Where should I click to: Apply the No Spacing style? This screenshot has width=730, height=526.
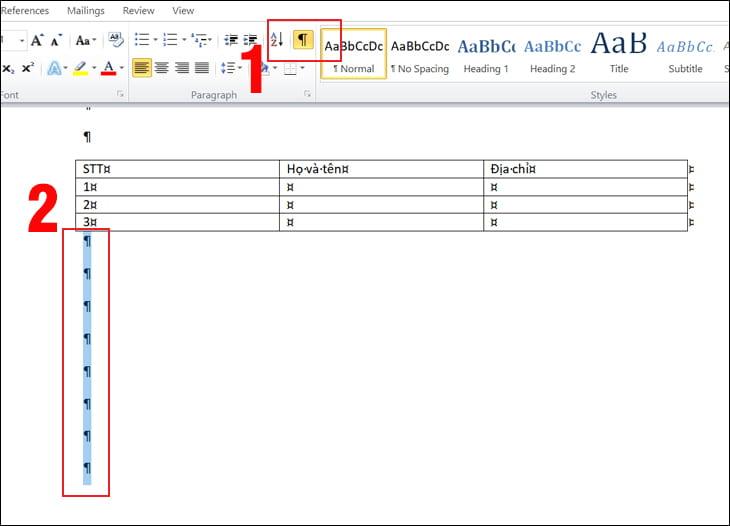pos(419,53)
